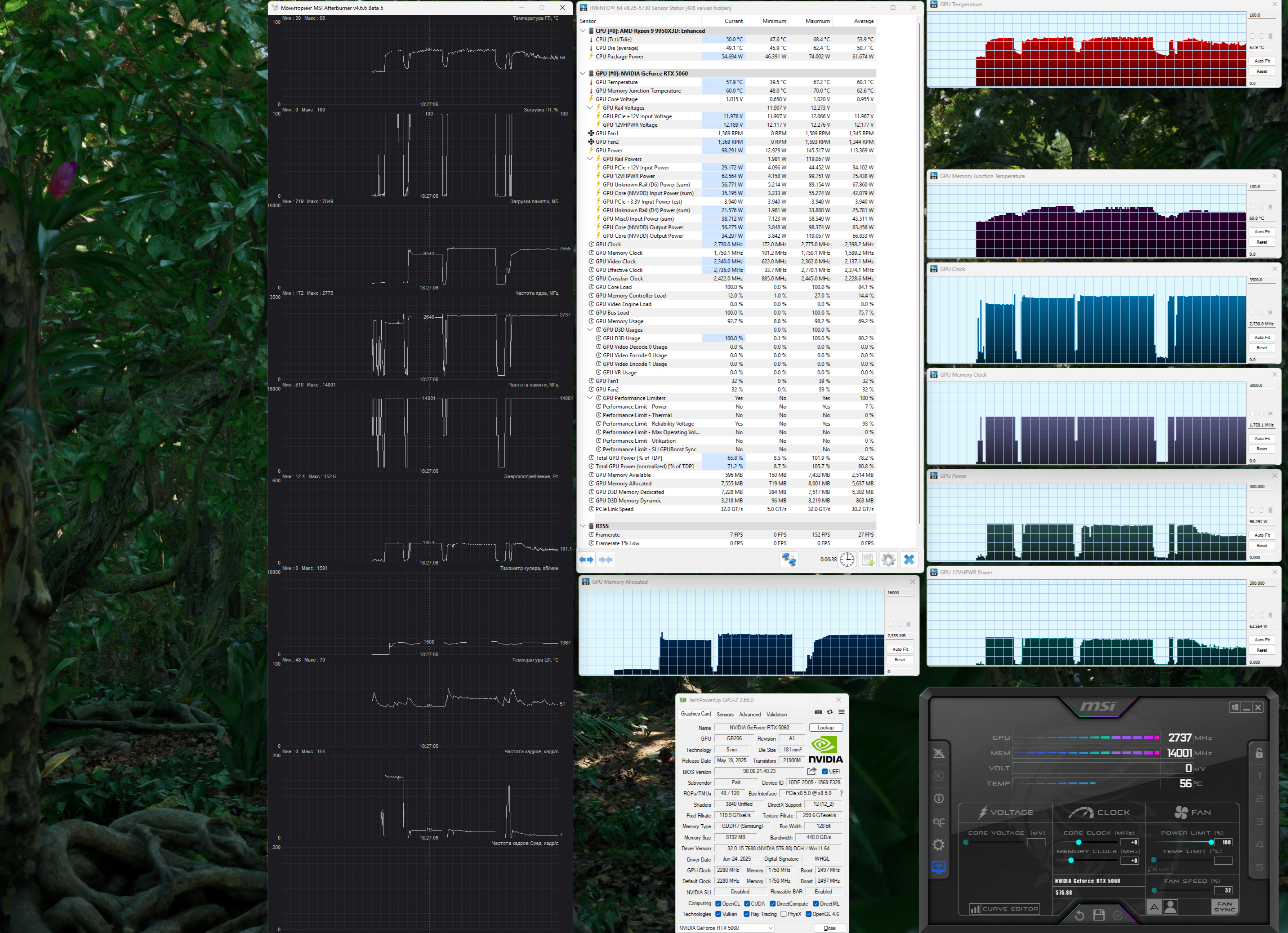Screen dimensions: 1288x933
Task: Toggle the PhysX checkbox in GPU-Z
Action: point(784,914)
